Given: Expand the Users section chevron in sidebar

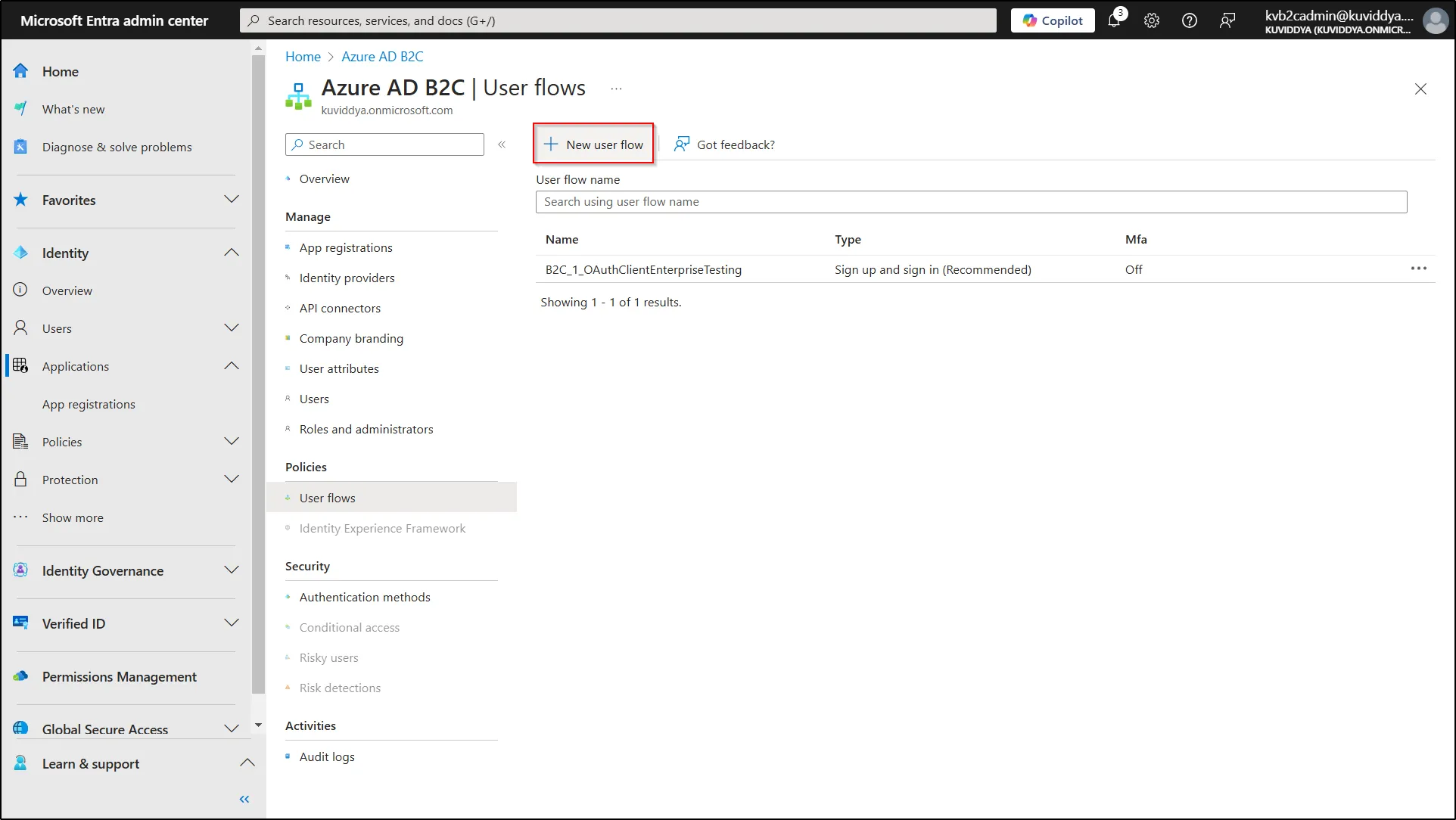Looking at the screenshot, I should [232, 328].
